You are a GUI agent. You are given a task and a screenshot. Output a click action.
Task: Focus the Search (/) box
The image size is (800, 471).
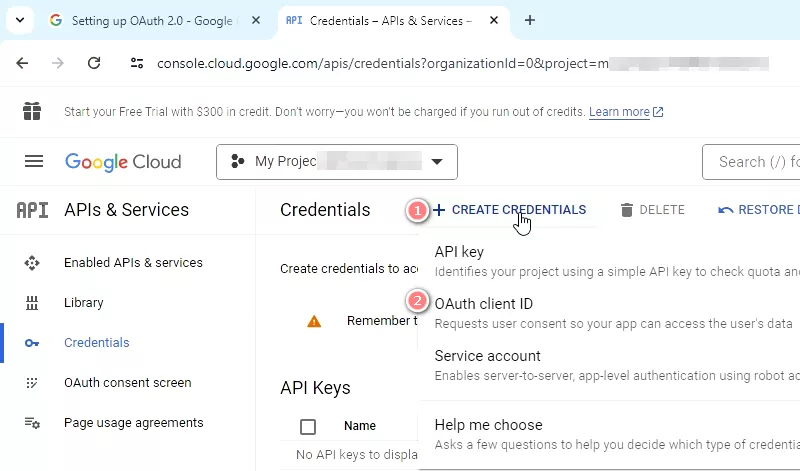coord(751,162)
